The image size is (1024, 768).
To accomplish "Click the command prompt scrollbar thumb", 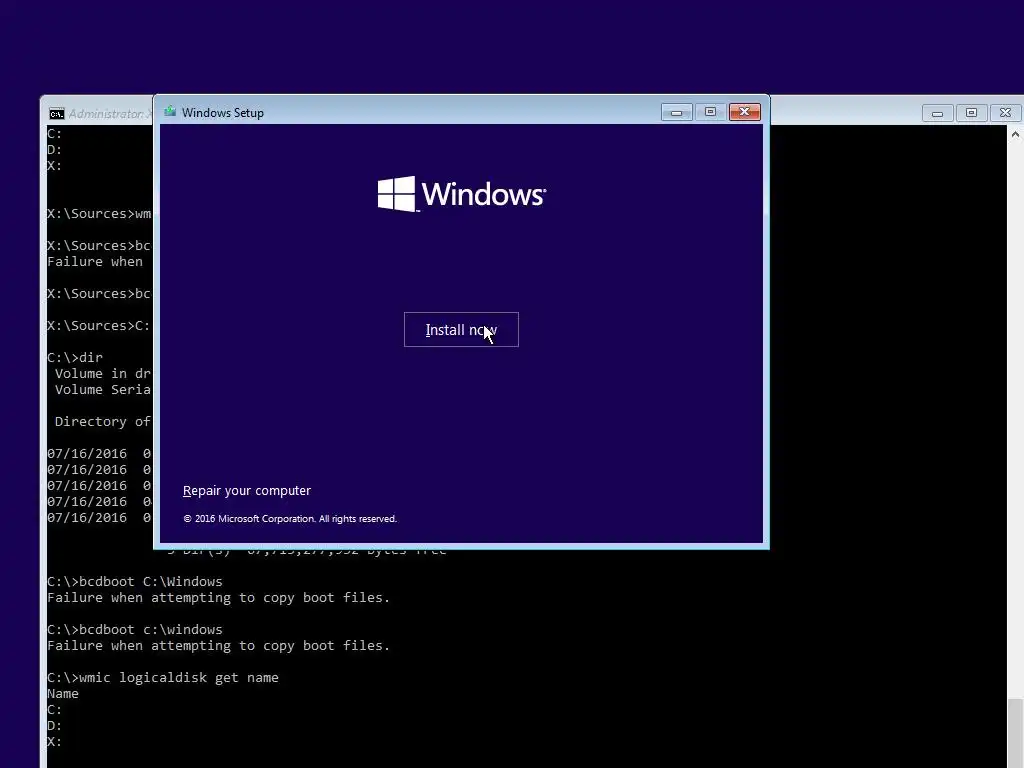I will (1015, 733).
